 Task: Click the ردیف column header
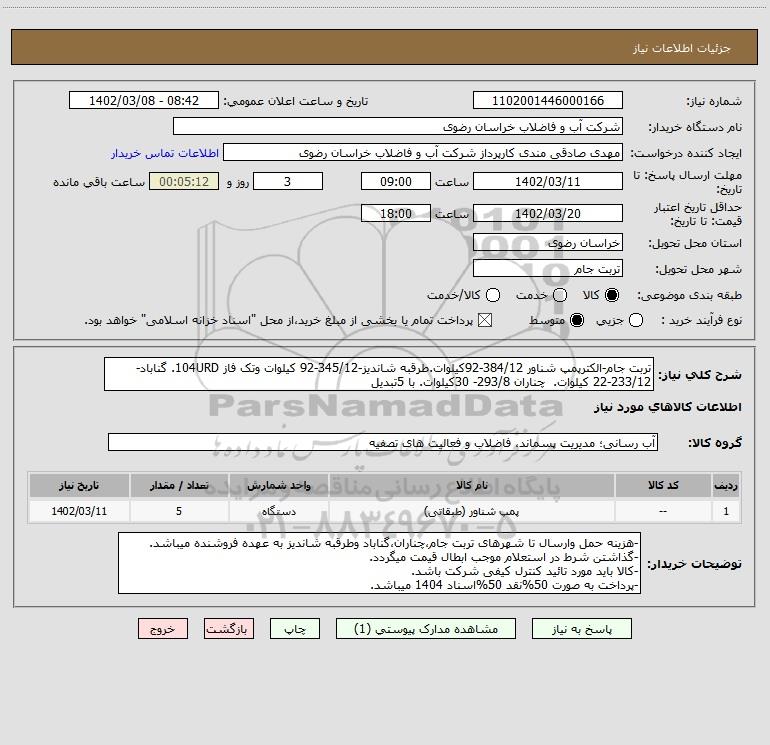coord(726,485)
